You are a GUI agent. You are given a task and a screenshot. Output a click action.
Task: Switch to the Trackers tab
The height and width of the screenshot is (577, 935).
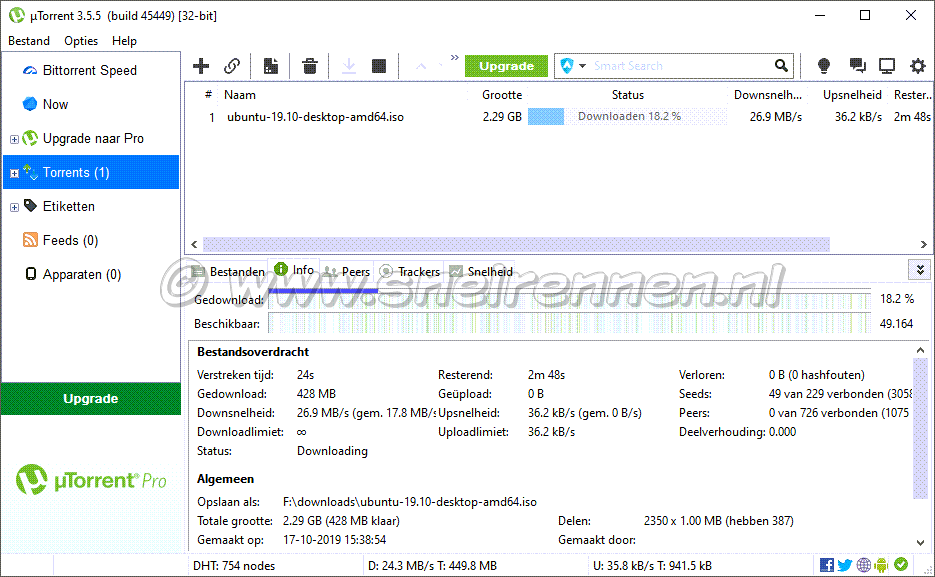[410, 271]
